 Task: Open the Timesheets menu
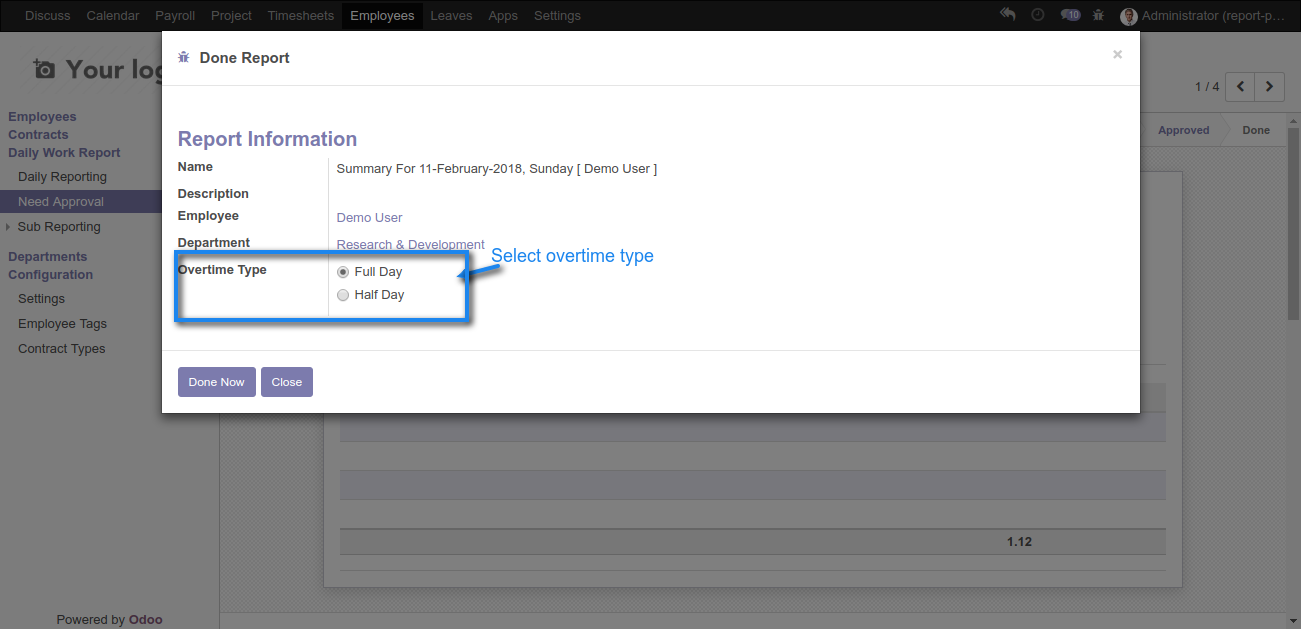tap(301, 15)
